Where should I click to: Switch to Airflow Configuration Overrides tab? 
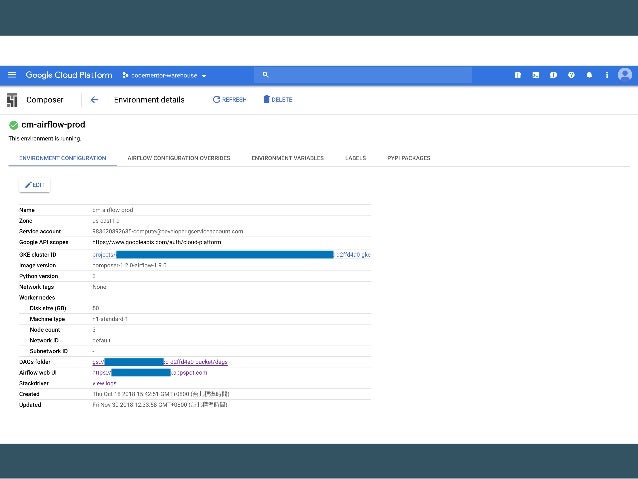pos(179,158)
